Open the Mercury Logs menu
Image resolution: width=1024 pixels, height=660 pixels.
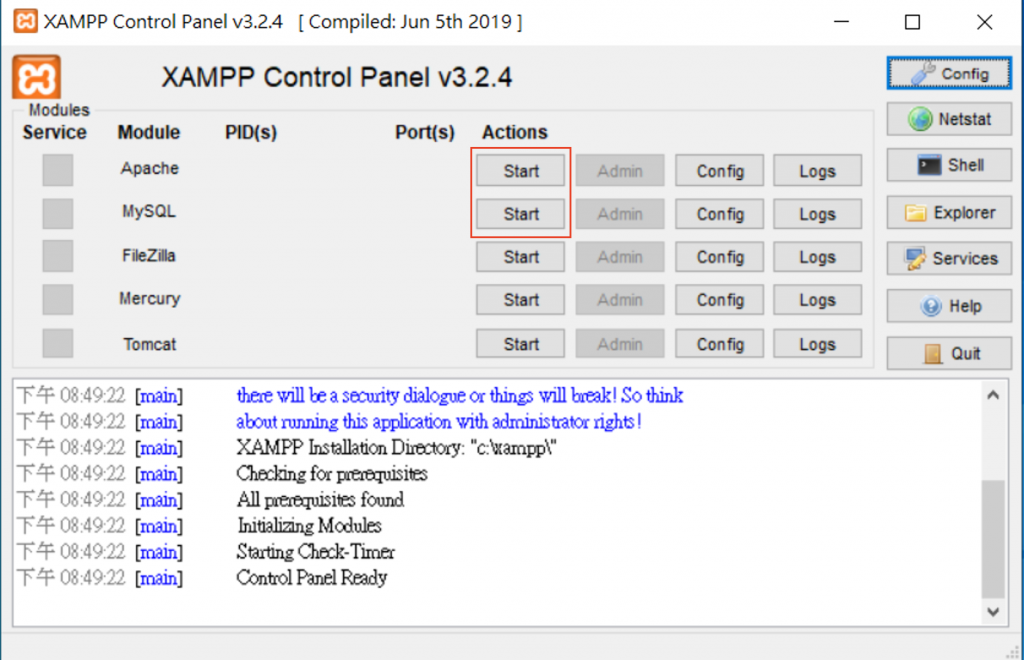[818, 300]
